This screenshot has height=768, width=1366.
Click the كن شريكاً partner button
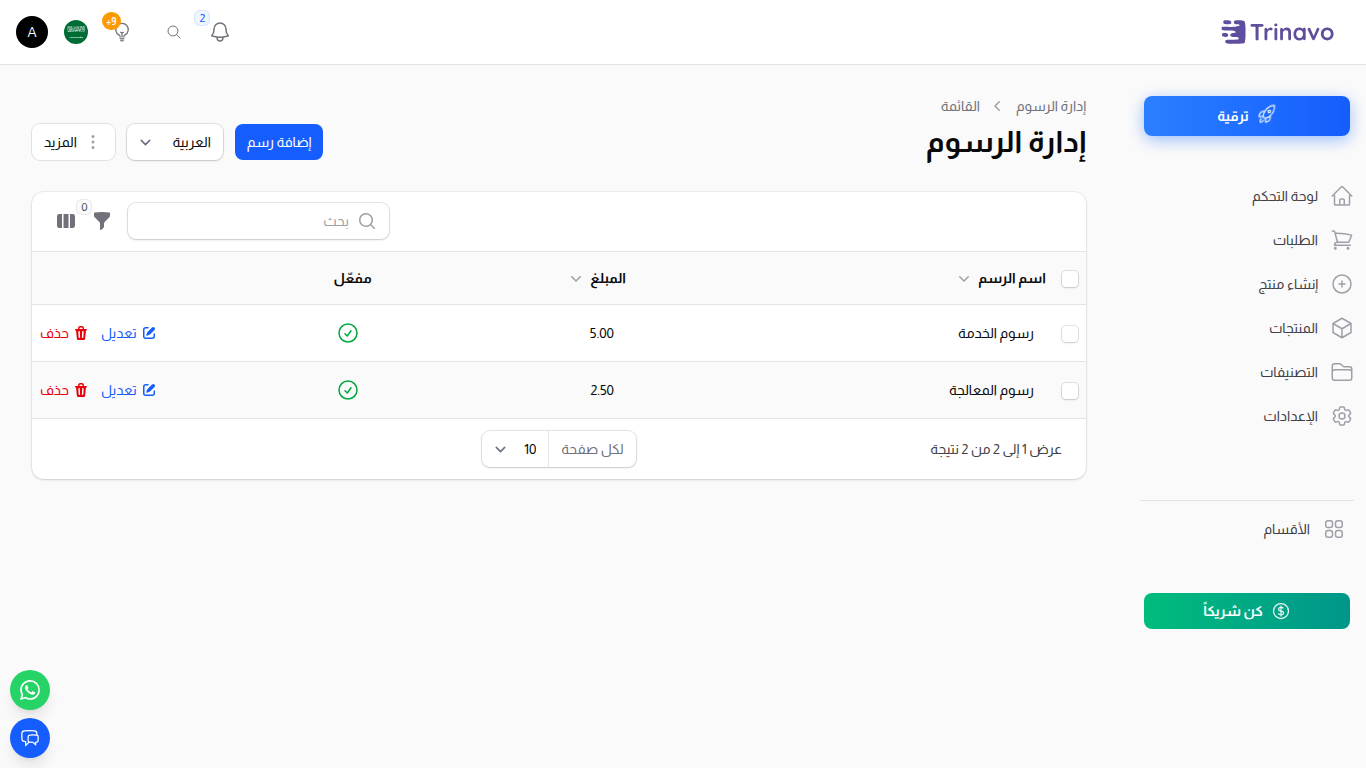1247,611
